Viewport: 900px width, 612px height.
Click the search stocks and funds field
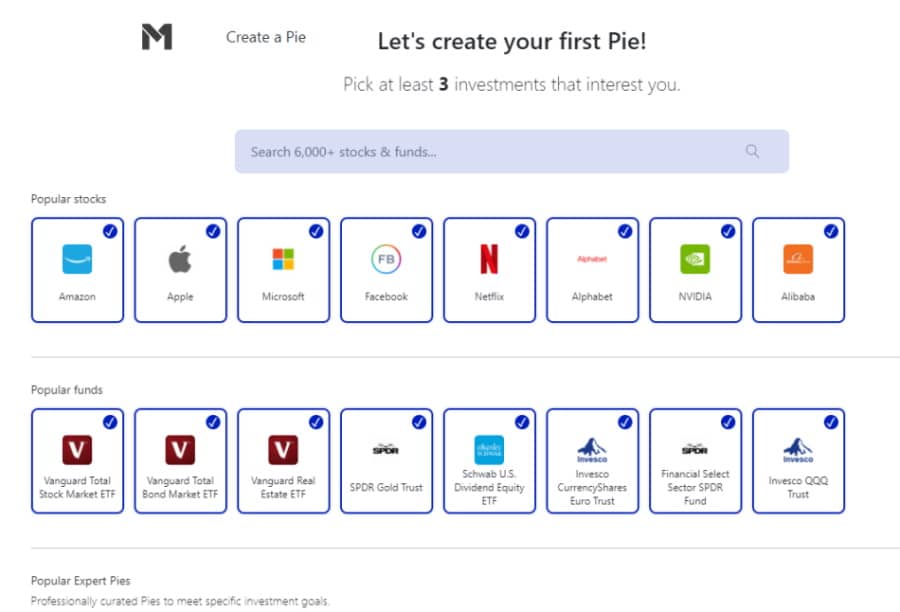point(511,152)
